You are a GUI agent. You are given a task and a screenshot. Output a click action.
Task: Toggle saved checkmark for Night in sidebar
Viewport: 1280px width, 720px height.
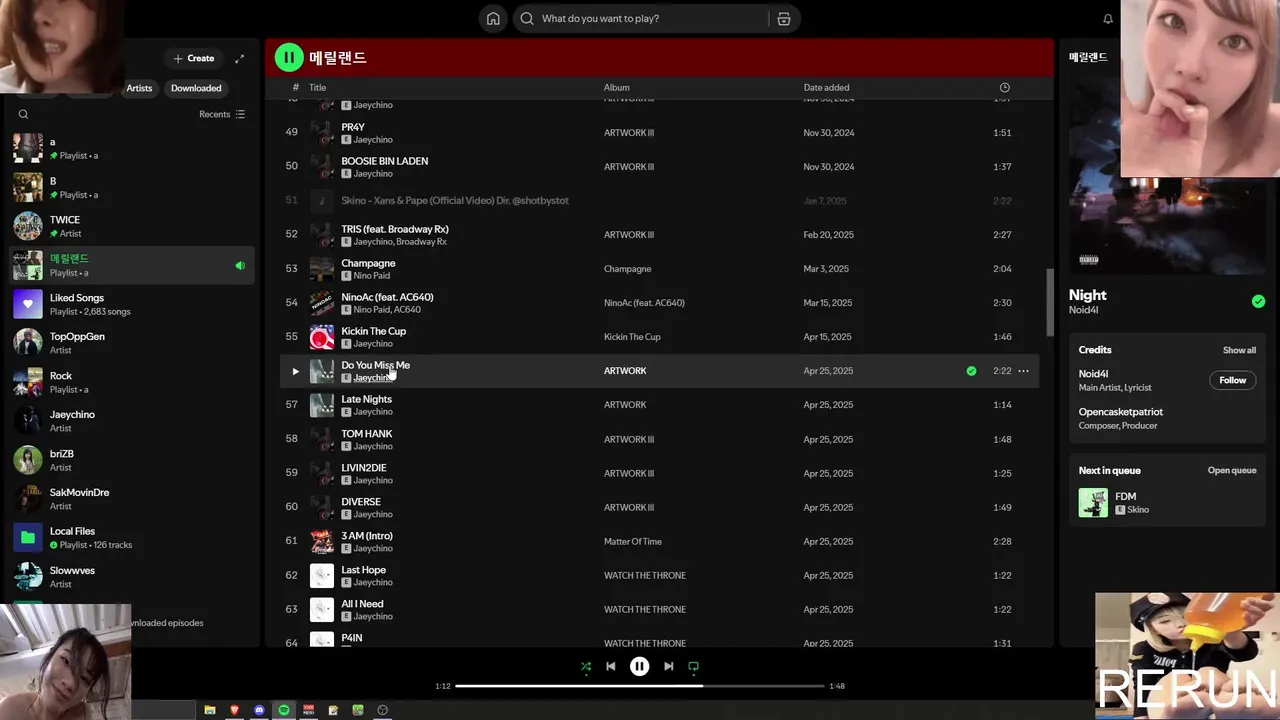tap(1258, 301)
